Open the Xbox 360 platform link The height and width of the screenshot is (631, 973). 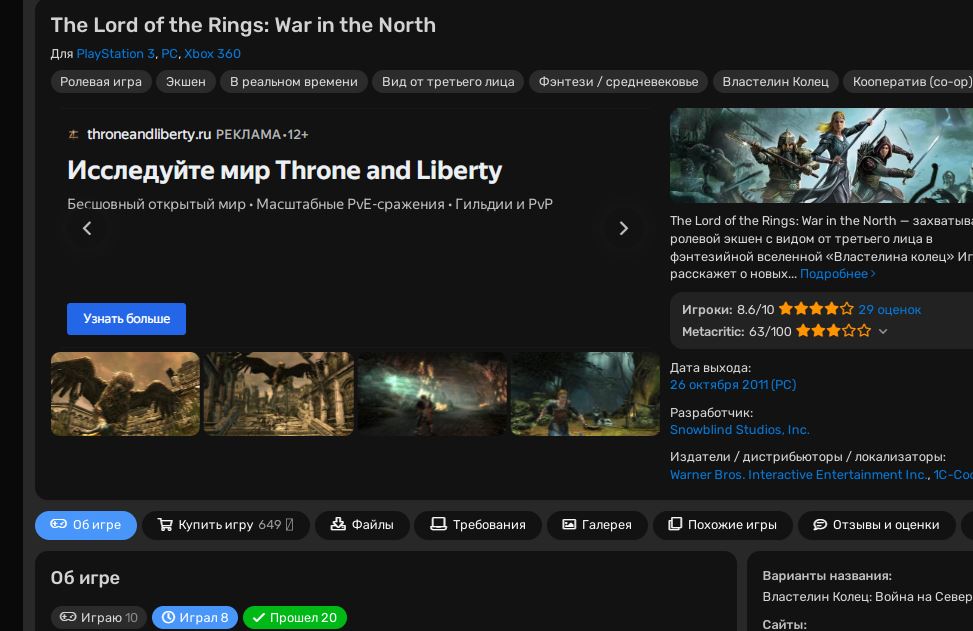click(212, 54)
